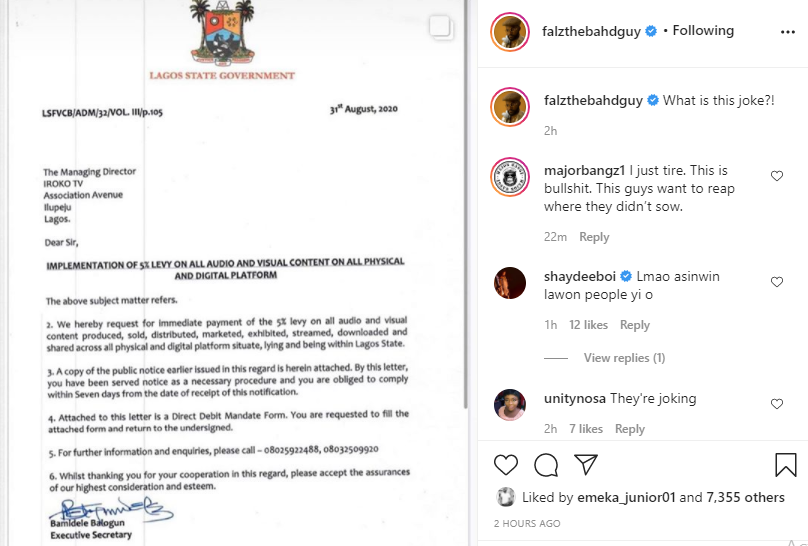Viewport: 808px width, 546px height.
Task: Like unitynosa's comment
Action: pyautogui.click(x=777, y=404)
